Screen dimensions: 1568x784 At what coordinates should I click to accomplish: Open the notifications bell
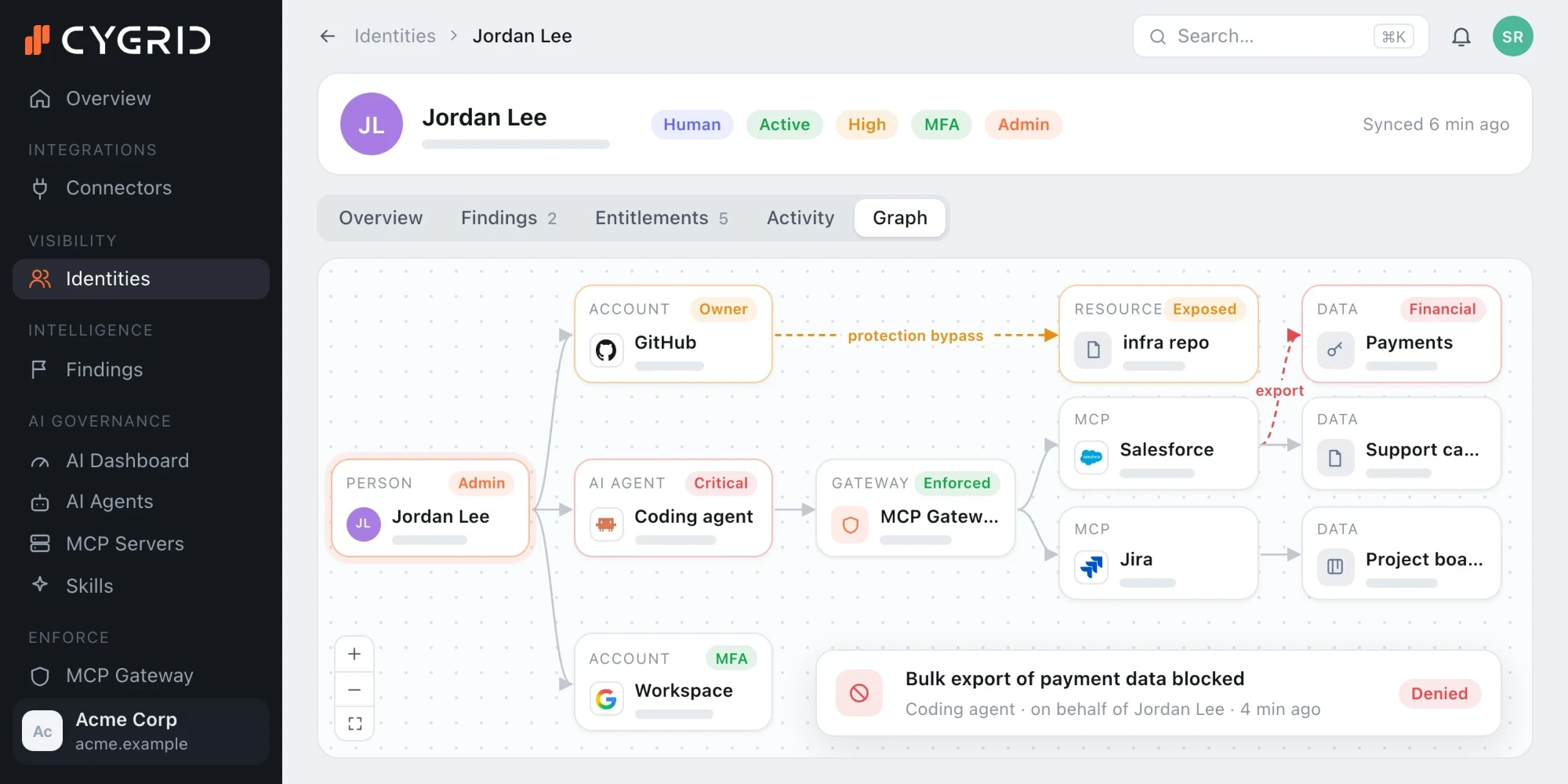click(x=1461, y=37)
